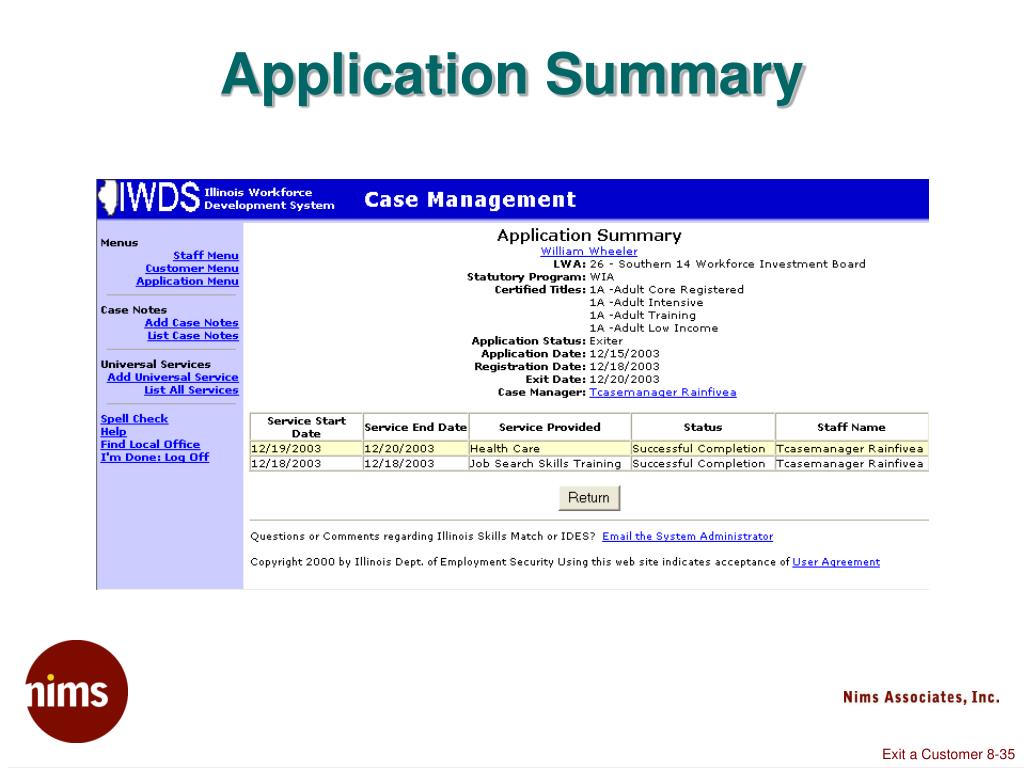Click start date 12/19/2003 cell

306,449
